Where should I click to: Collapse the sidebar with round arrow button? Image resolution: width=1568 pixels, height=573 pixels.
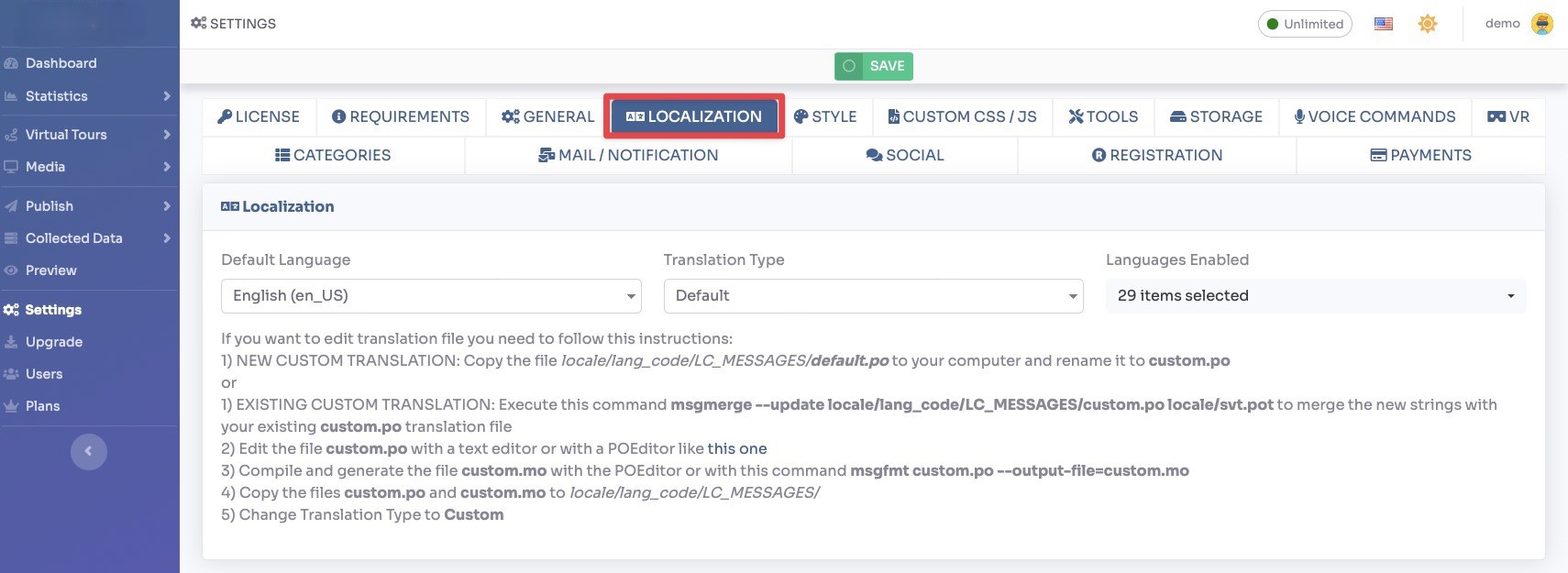click(x=89, y=451)
